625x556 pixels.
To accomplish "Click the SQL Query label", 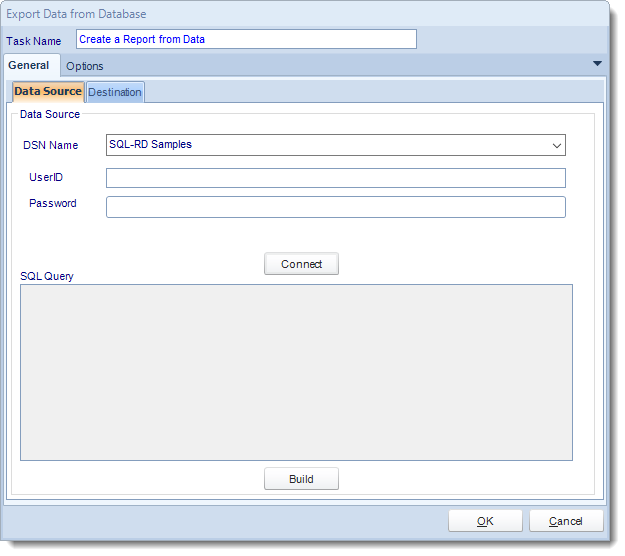I will tap(47, 276).
